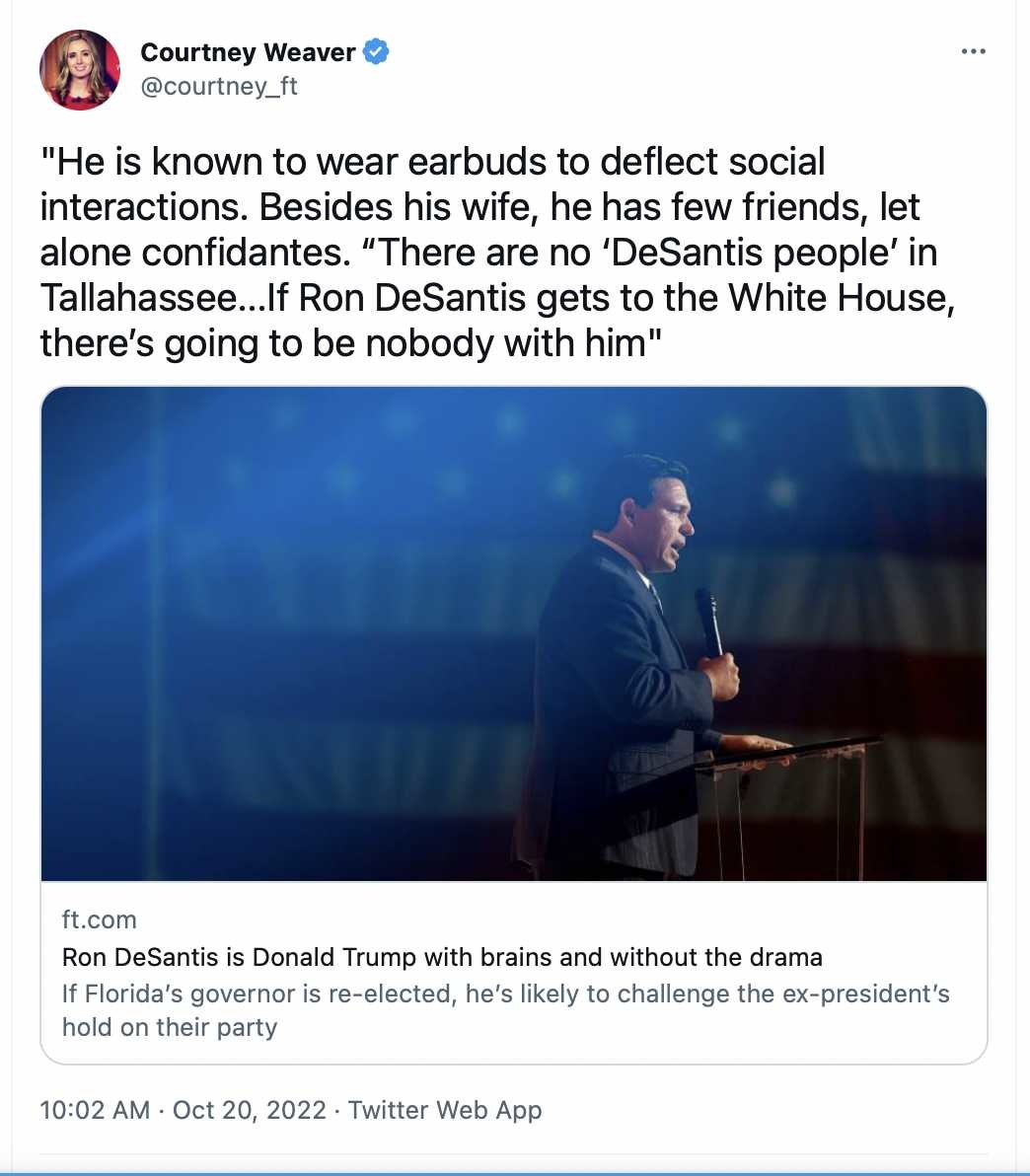The image size is (1030, 1176).
Task: Click the microphone in the article photo
Action: point(708,623)
